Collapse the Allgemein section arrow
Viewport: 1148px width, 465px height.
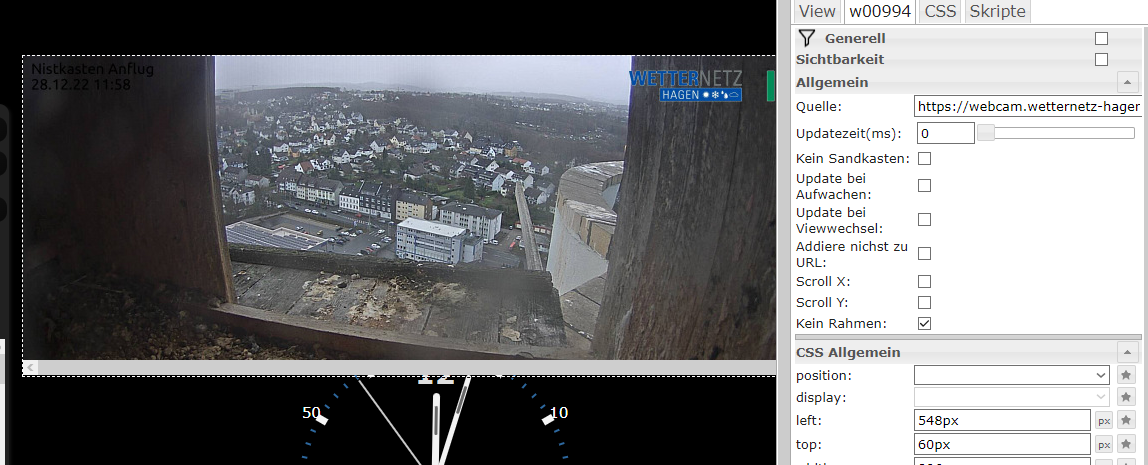point(1128,82)
